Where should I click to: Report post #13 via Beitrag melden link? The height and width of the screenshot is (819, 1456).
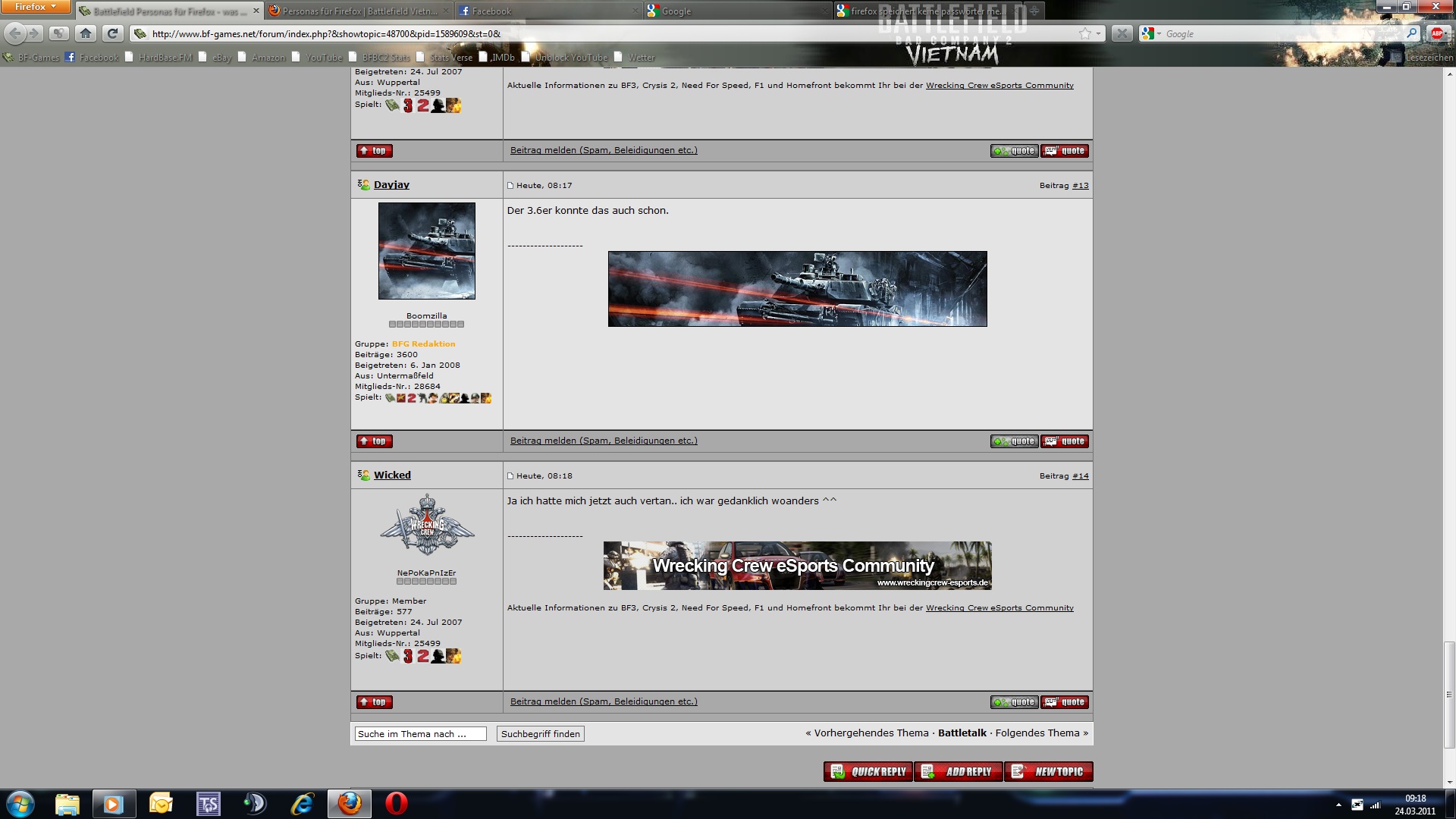click(x=604, y=441)
